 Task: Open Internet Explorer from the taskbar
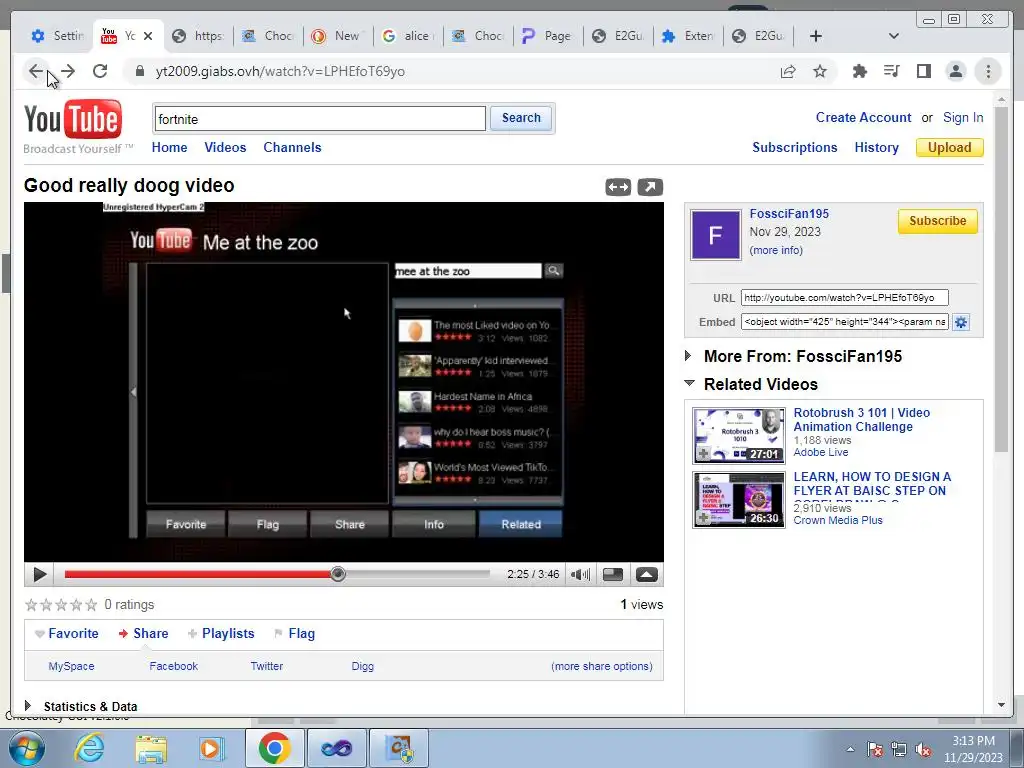pos(89,748)
